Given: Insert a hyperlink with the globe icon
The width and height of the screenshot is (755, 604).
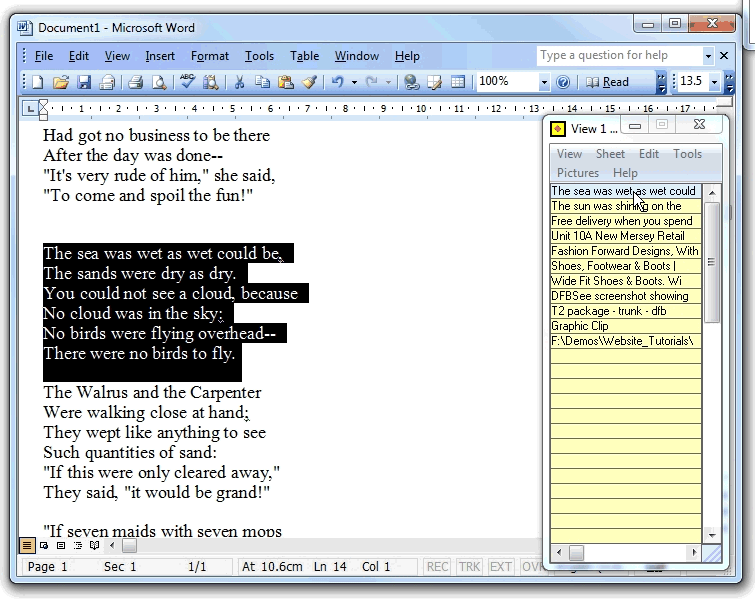Looking at the screenshot, I should click(411, 82).
